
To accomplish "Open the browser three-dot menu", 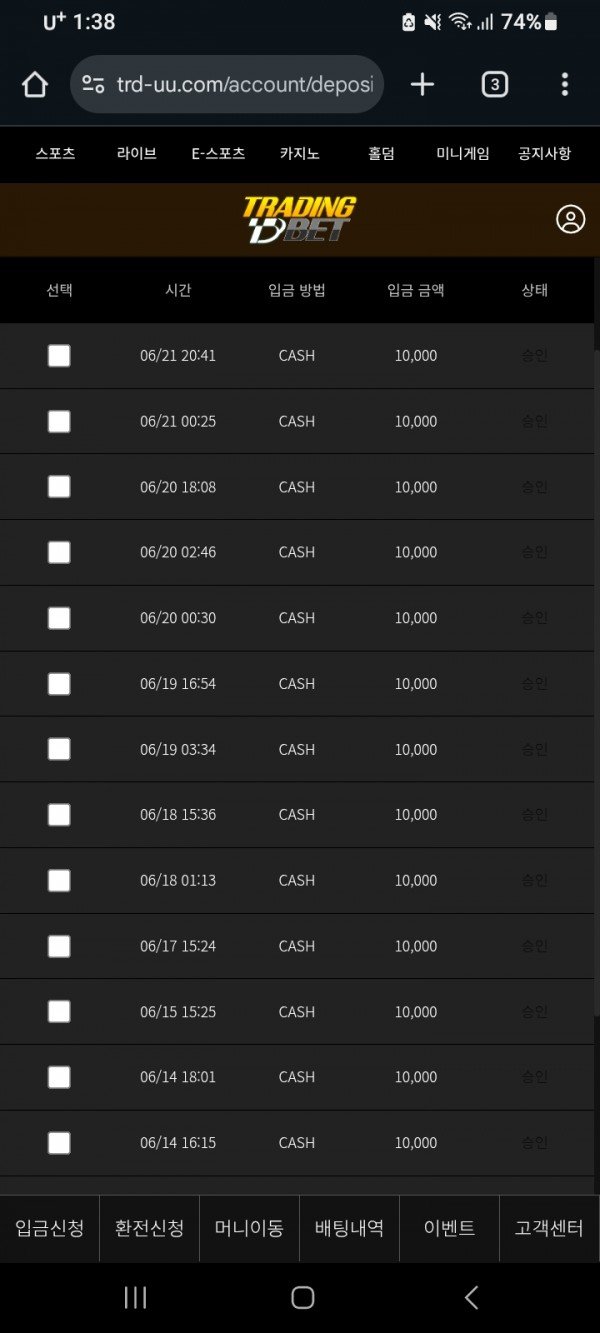I will (x=565, y=85).
